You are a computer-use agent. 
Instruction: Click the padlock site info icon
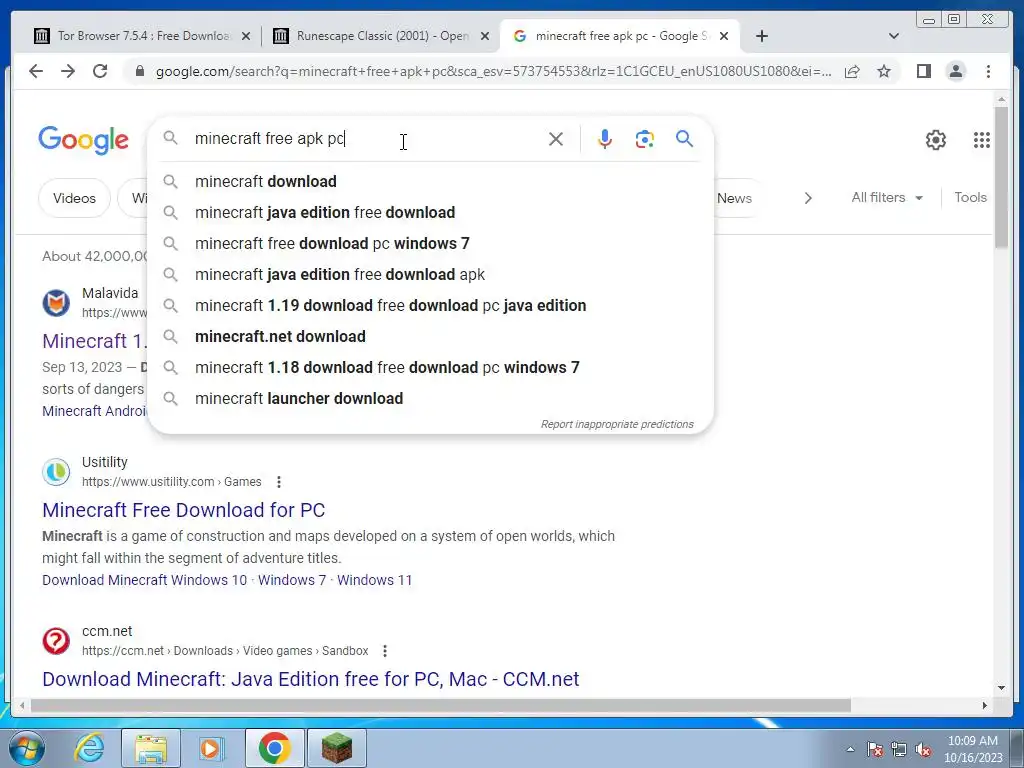(139, 71)
